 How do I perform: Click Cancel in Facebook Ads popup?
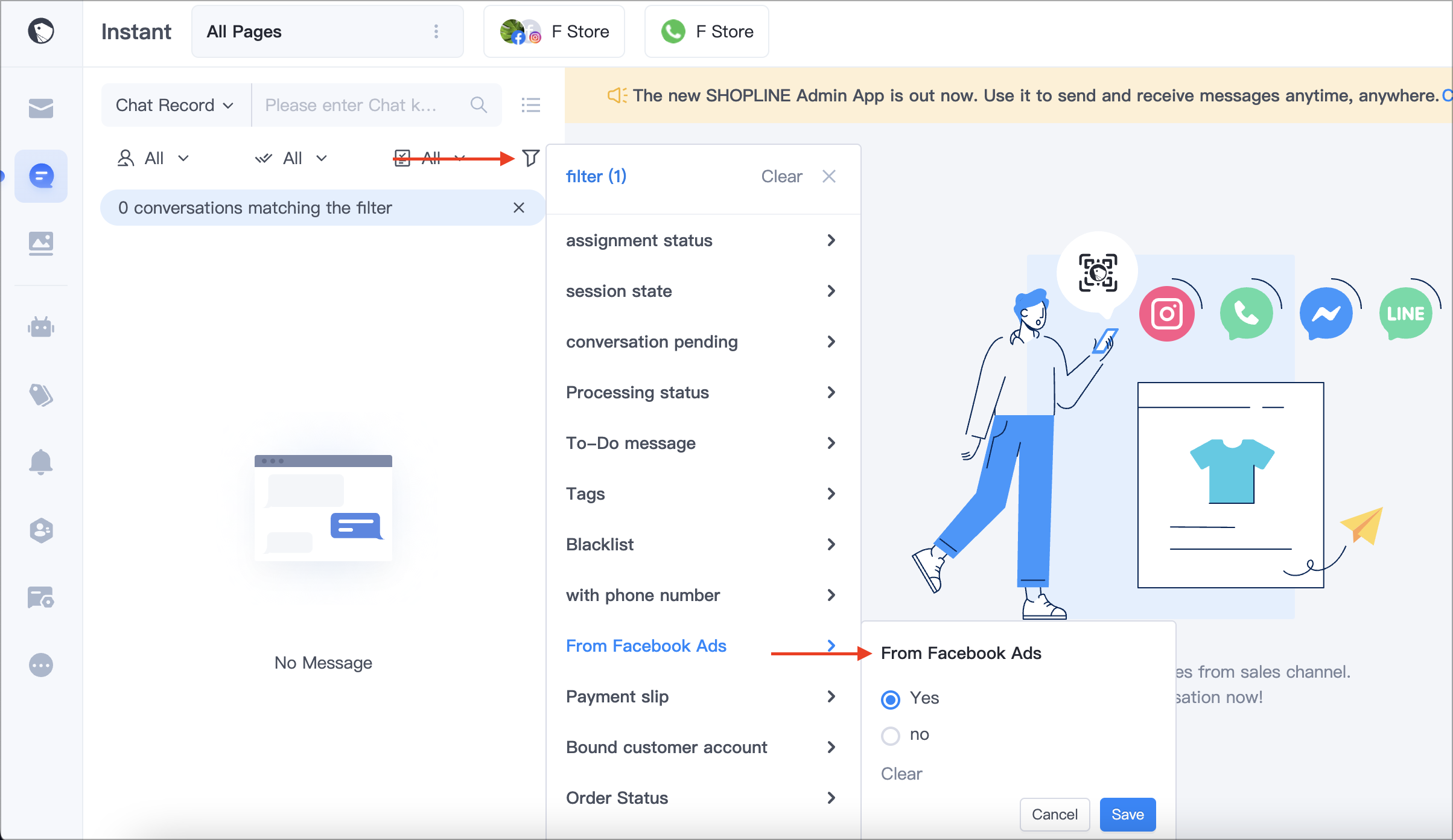[1054, 815]
